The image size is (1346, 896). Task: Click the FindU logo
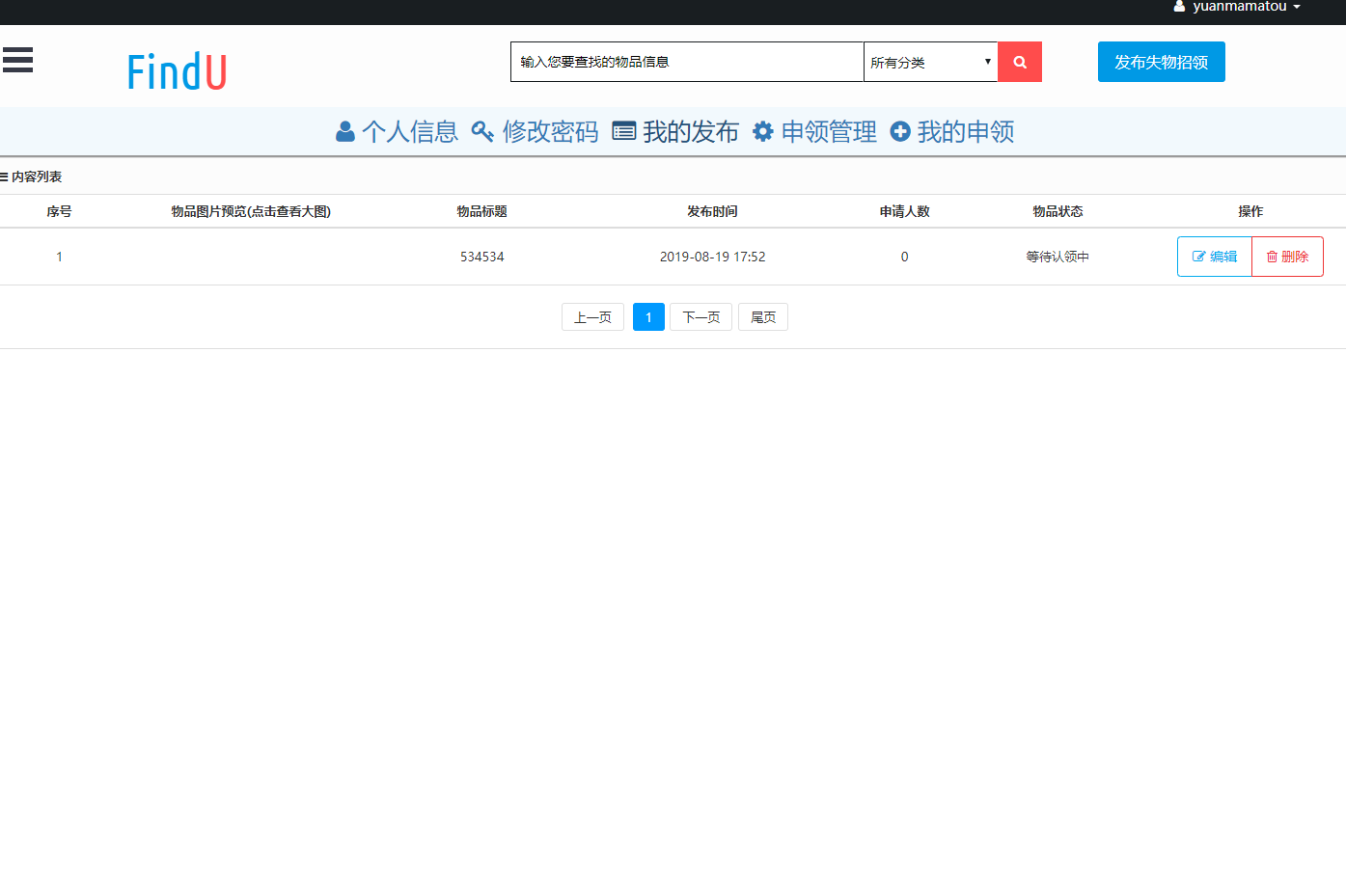coord(177,72)
